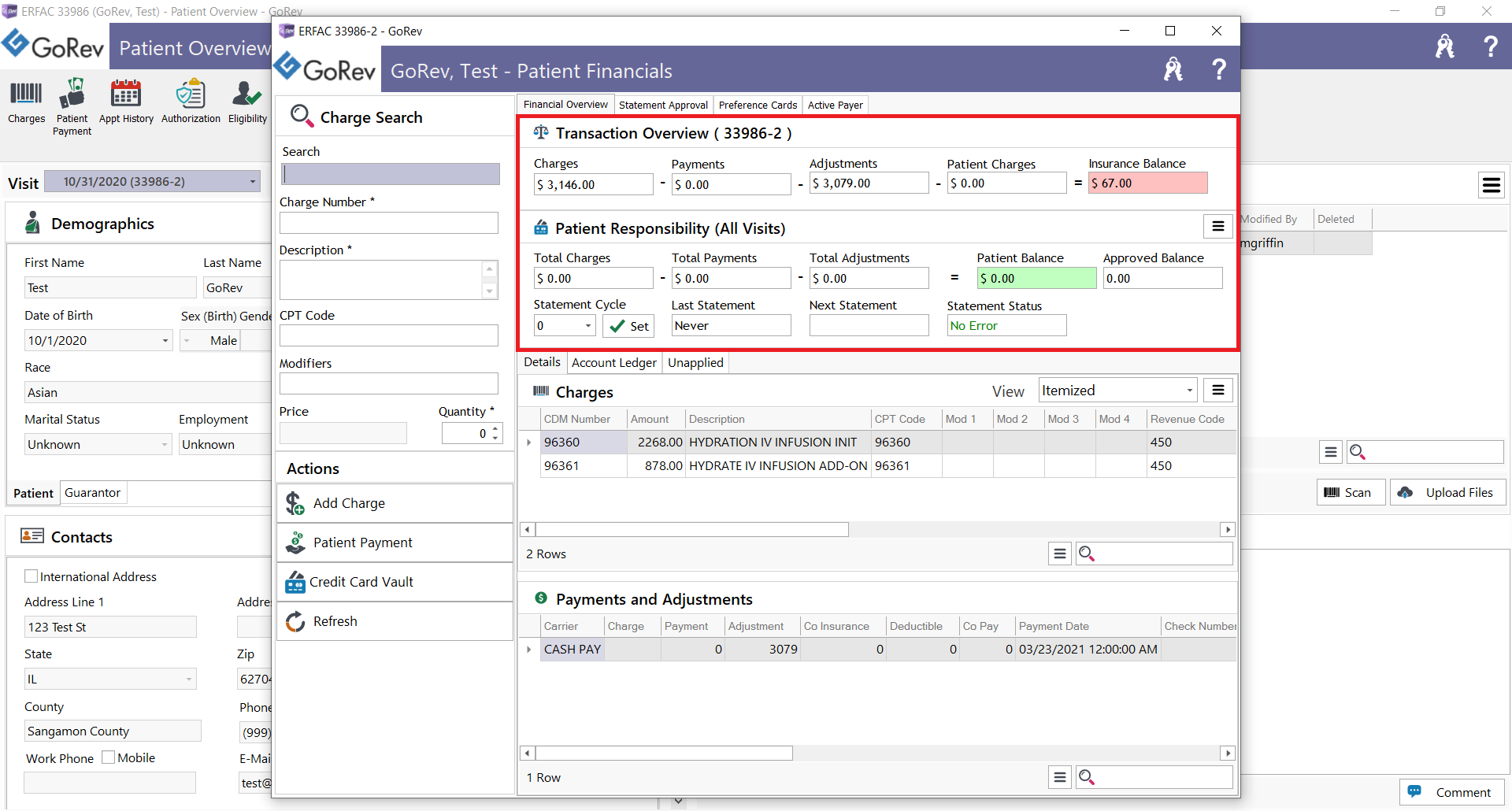Screen dimensions: 1512x811
Task: Open Eligibility icon in Patient Overview toolbar
Action: (x=247, y=94)
